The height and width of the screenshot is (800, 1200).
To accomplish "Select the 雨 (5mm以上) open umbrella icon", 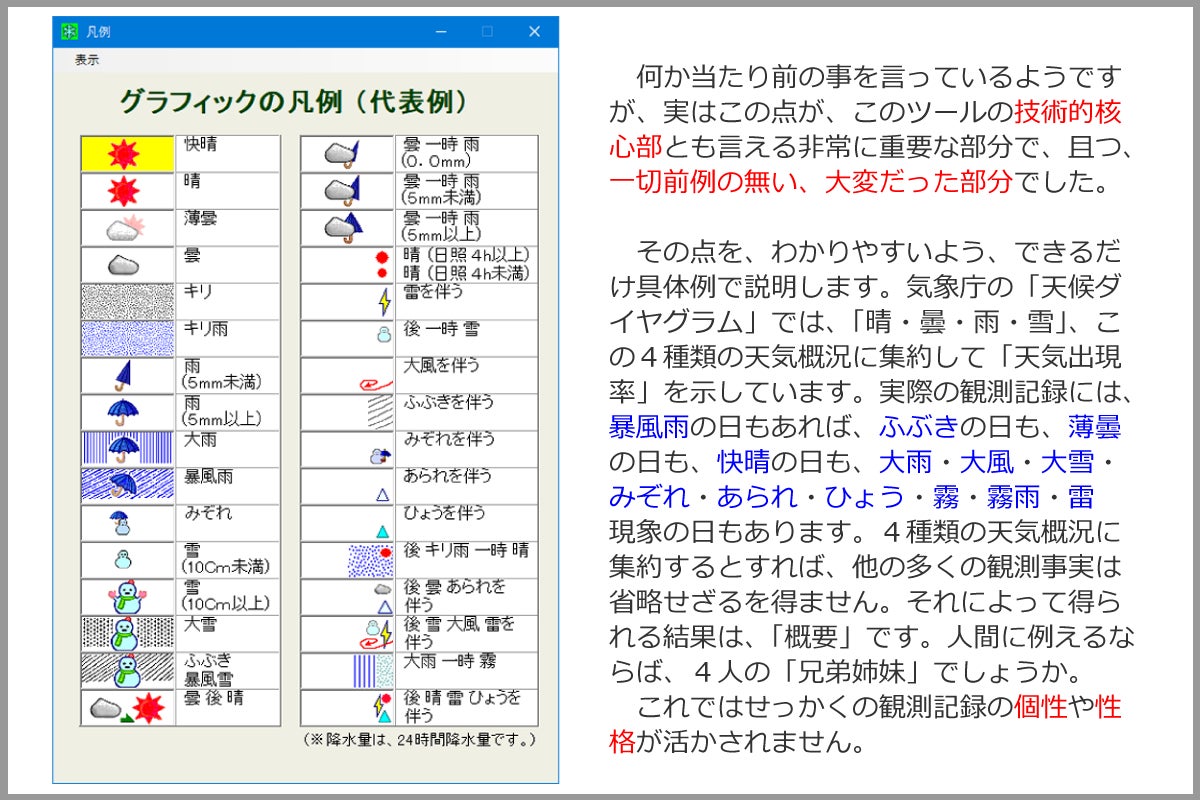I will [x=127, y=411].
